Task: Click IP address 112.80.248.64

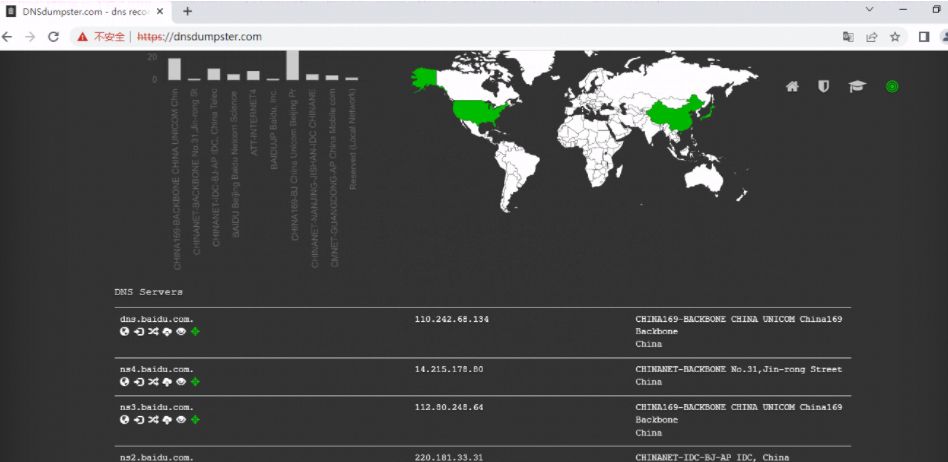Action: click(449, 407)
